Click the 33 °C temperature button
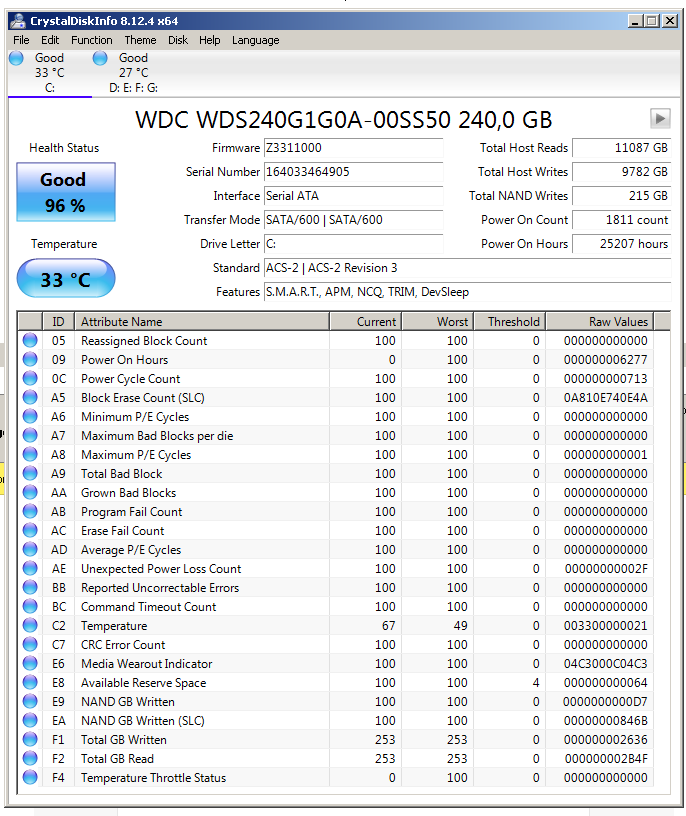Screen dimensions: 686x816 pos(66,278)
